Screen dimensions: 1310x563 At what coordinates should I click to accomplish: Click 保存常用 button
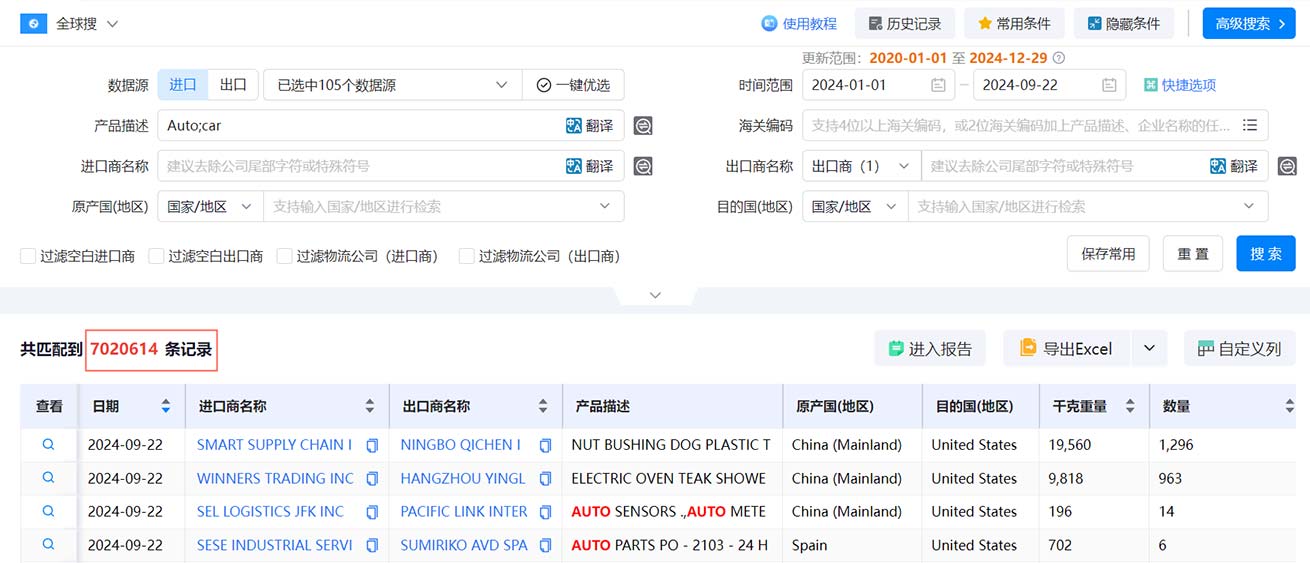1108,254
